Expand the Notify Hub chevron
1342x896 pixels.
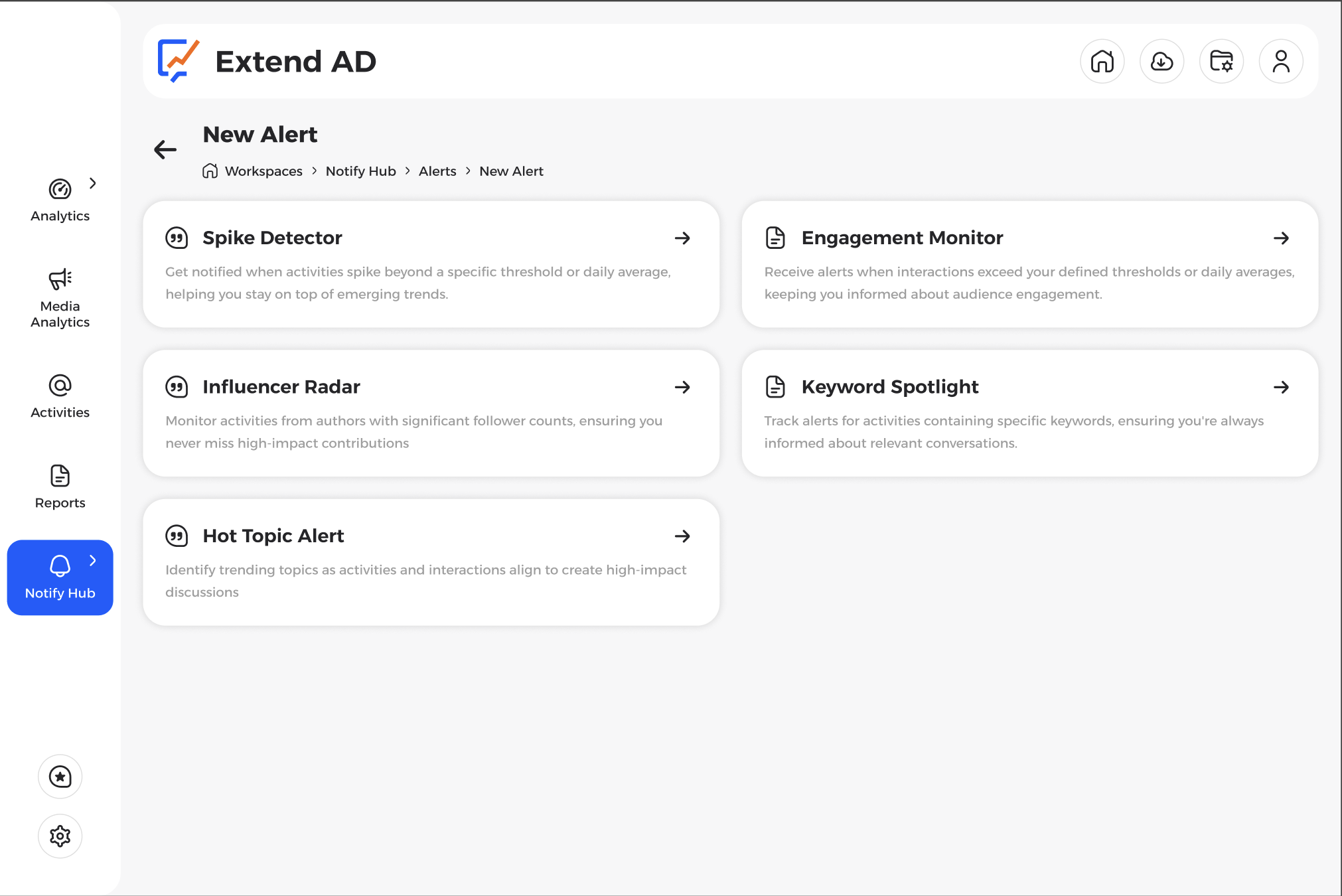(x=93, y=561)
